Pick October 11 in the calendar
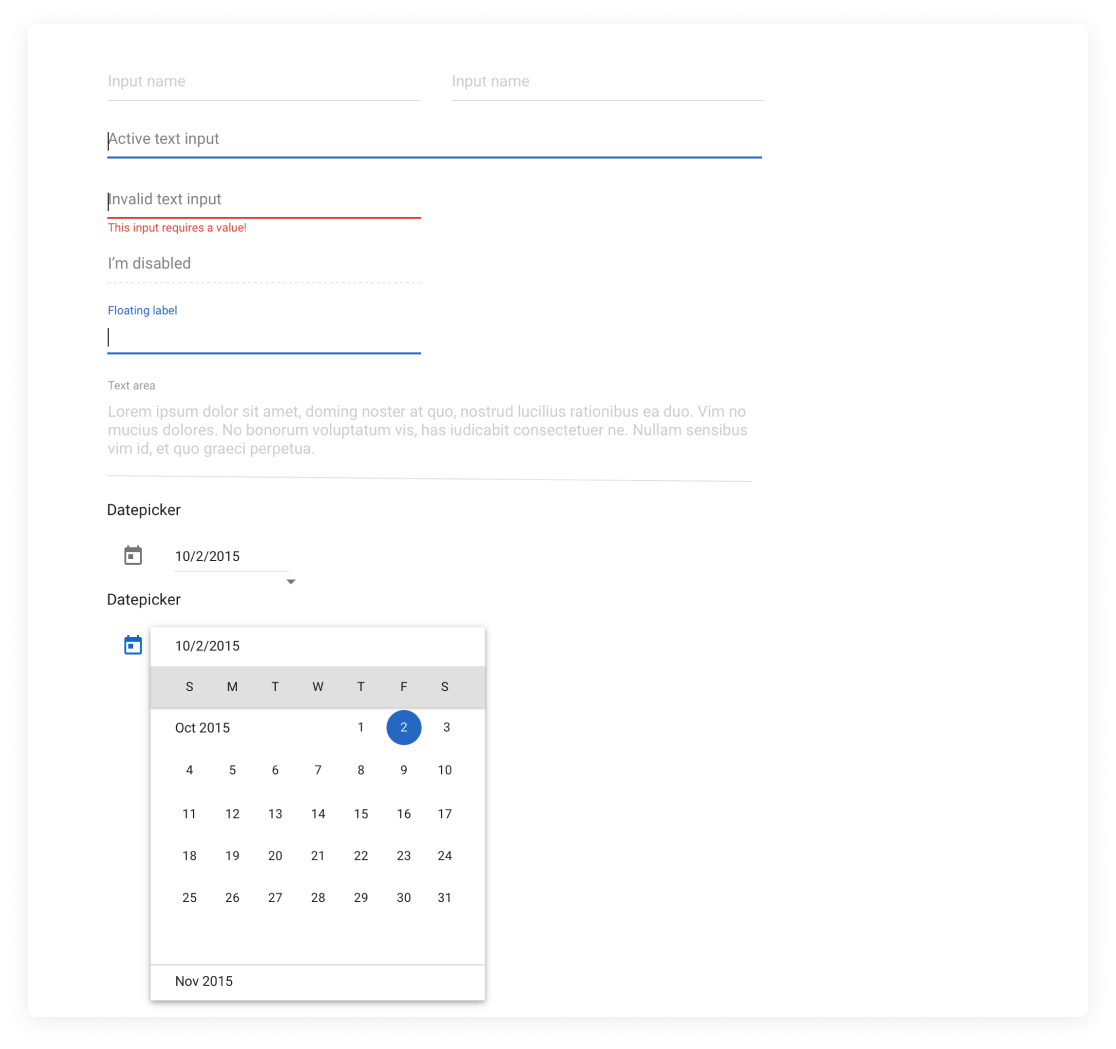 click(189, 813)
